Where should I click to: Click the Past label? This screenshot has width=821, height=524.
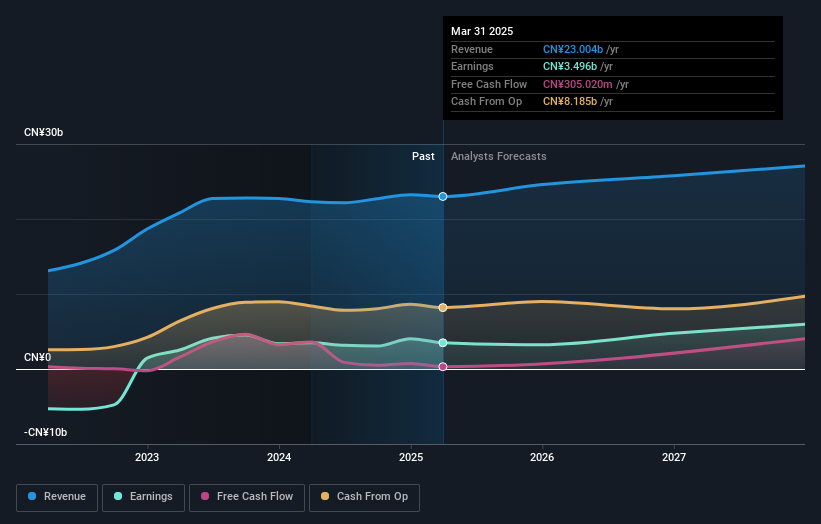point(423,157)
